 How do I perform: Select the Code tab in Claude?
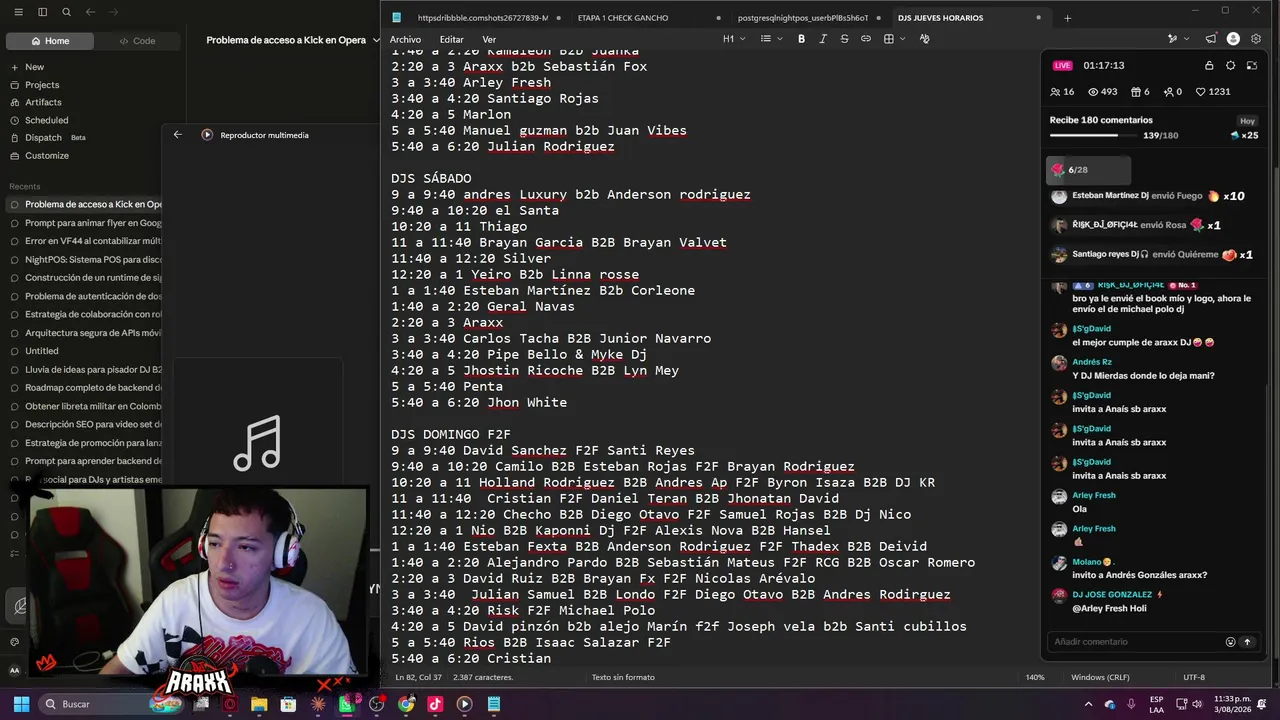pyautogui.click(x=138, y=41)
